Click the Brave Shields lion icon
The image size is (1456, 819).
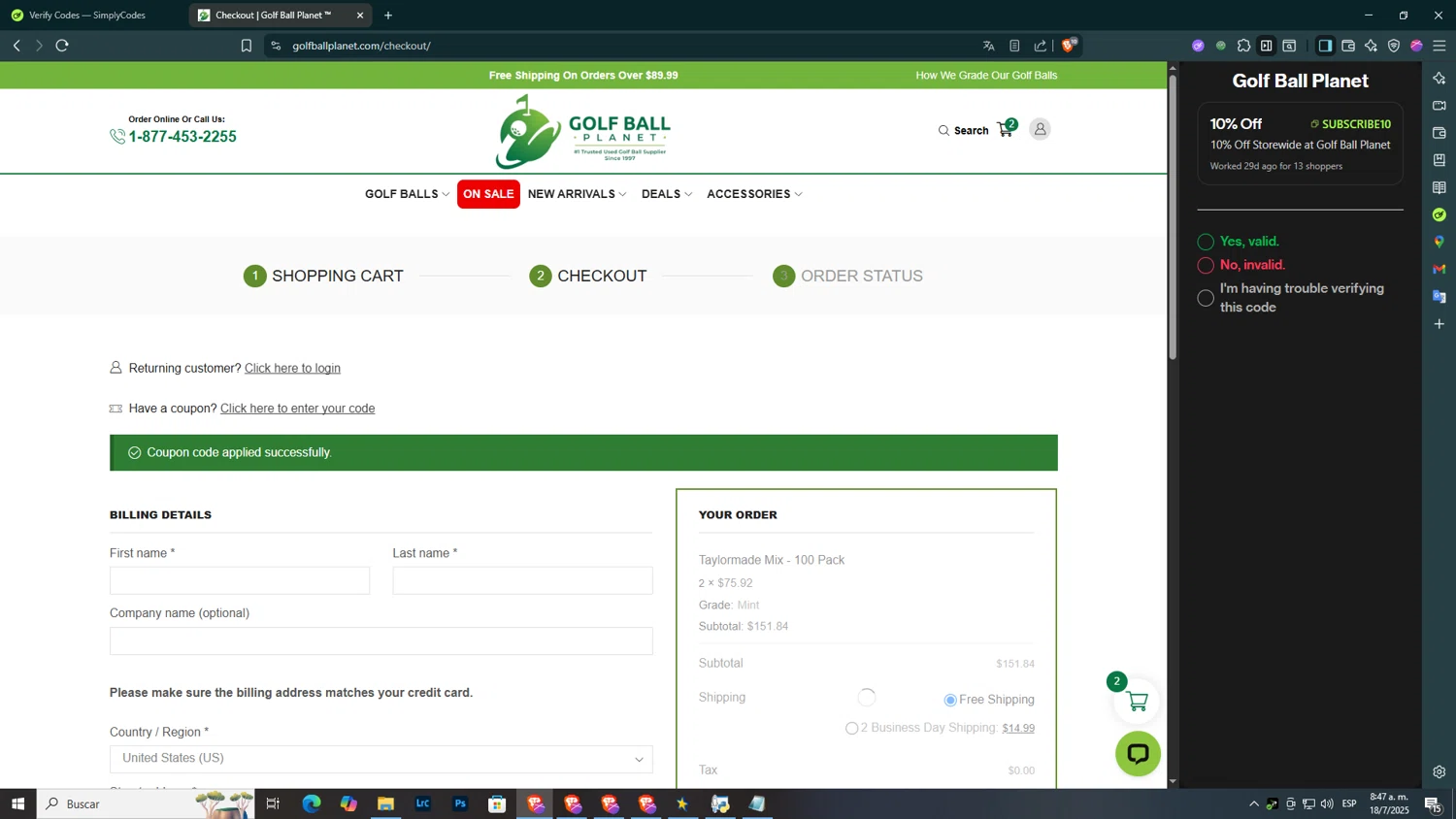click(x=1069, y=46)
